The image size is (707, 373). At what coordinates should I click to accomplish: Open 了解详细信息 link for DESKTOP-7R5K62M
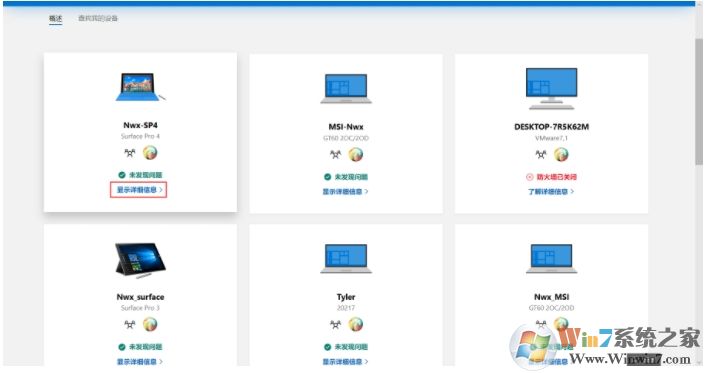551,192
